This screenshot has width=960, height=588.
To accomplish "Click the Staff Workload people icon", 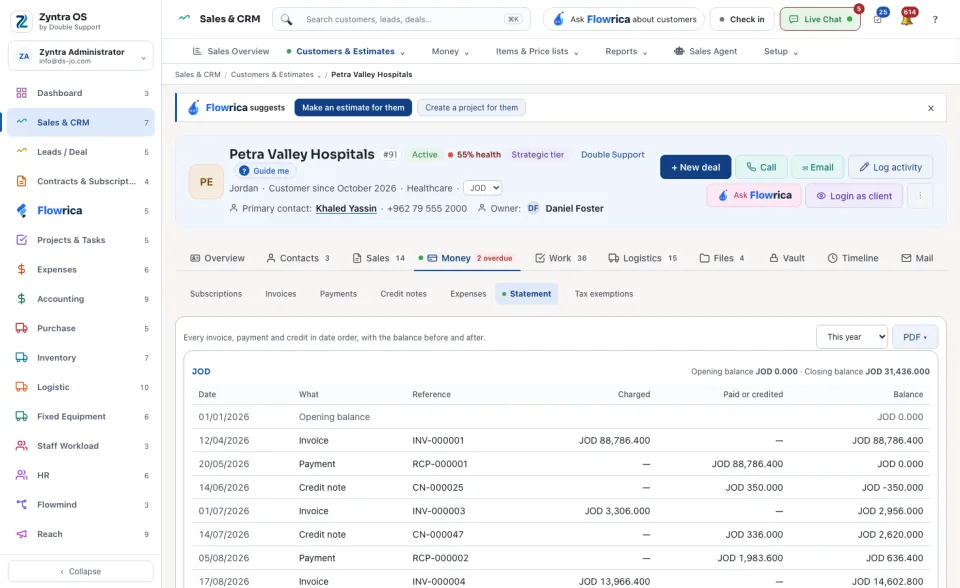I will coord(21,446).
